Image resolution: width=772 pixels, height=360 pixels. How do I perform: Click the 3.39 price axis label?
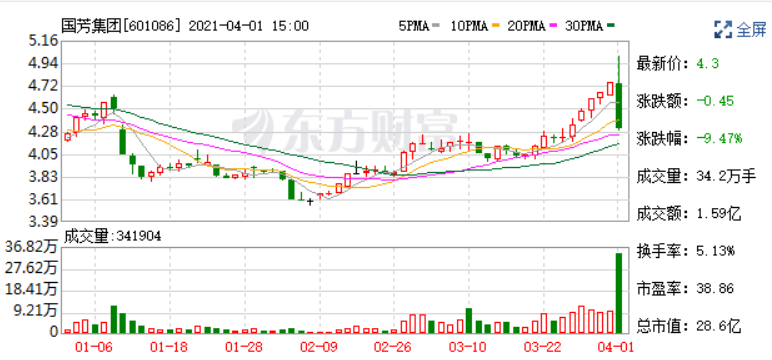pos(42,220)
